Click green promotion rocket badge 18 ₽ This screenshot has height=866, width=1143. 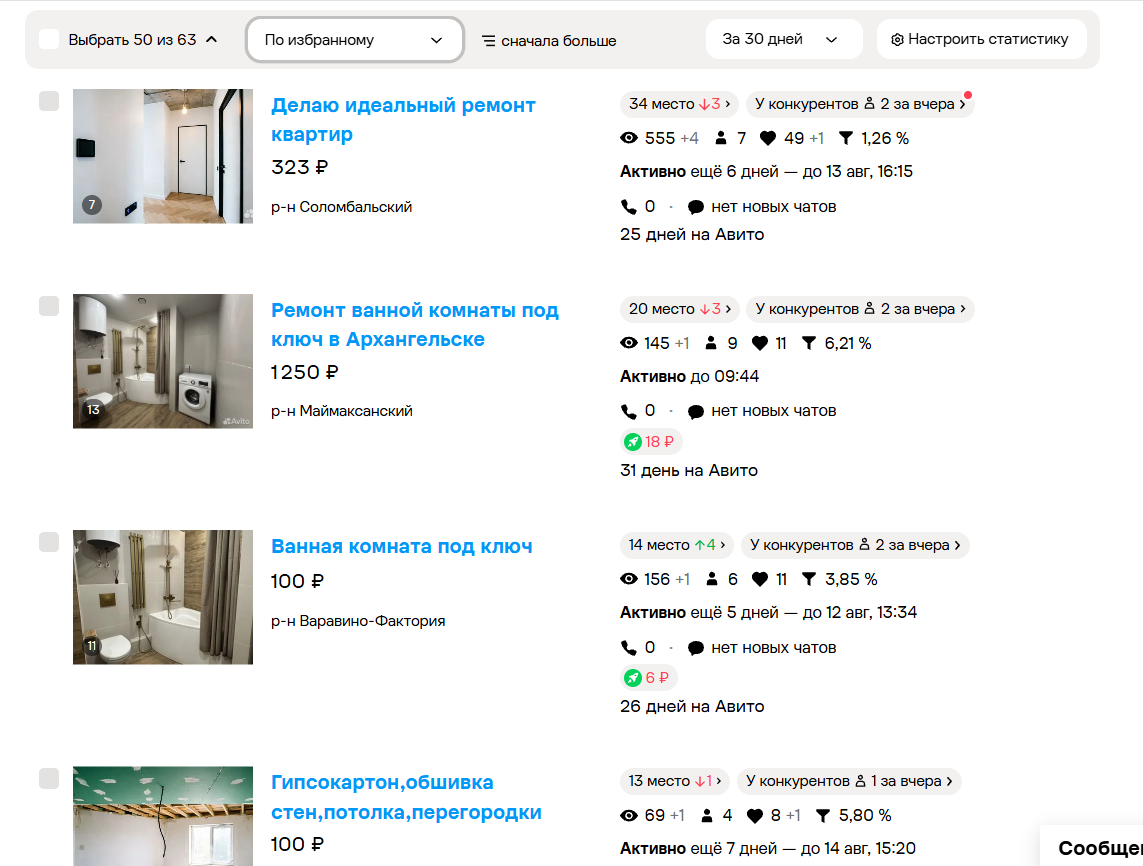coord(652,442)
